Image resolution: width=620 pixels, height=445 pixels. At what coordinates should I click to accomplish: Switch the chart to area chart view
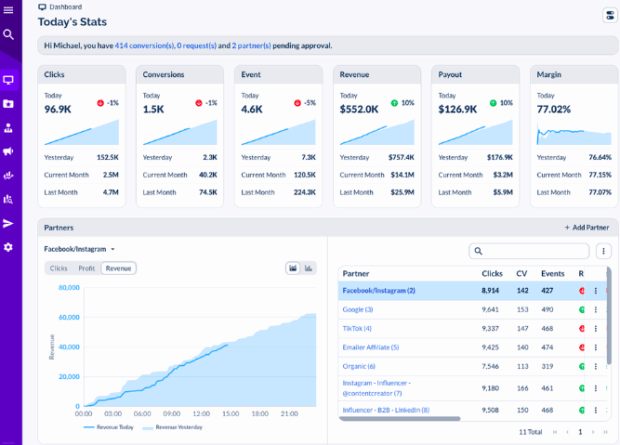293,268
